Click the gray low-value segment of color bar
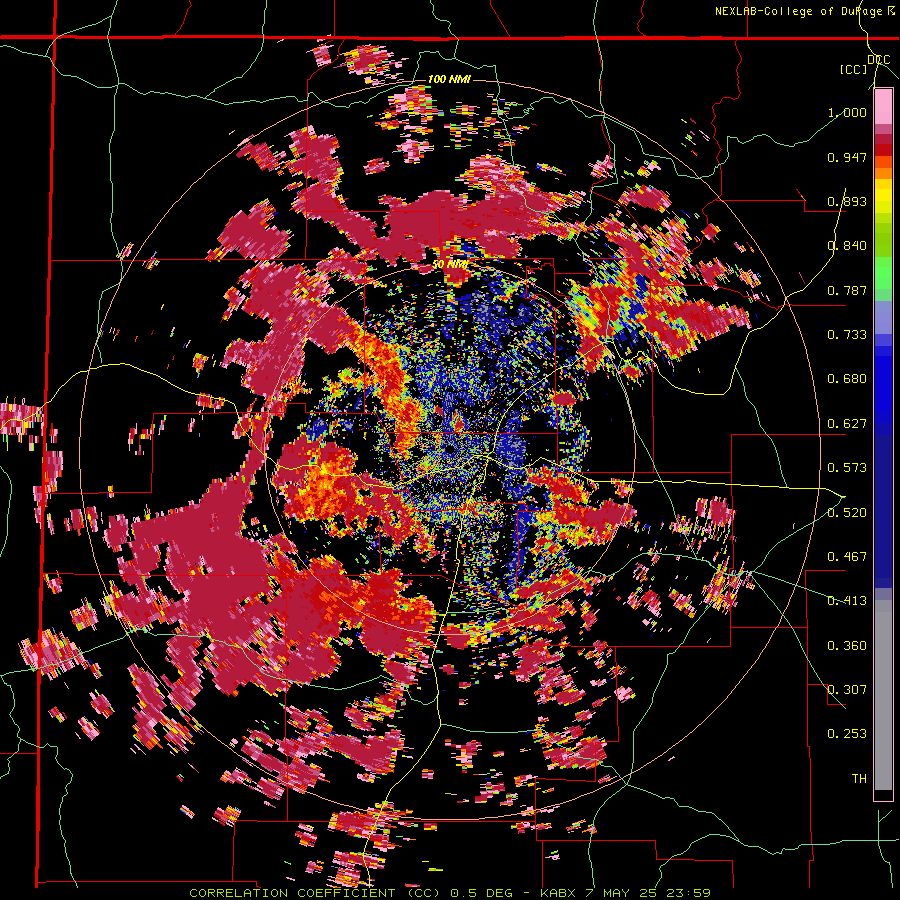The height and width of the screenshot is (900, 900). tap(883, 695)
